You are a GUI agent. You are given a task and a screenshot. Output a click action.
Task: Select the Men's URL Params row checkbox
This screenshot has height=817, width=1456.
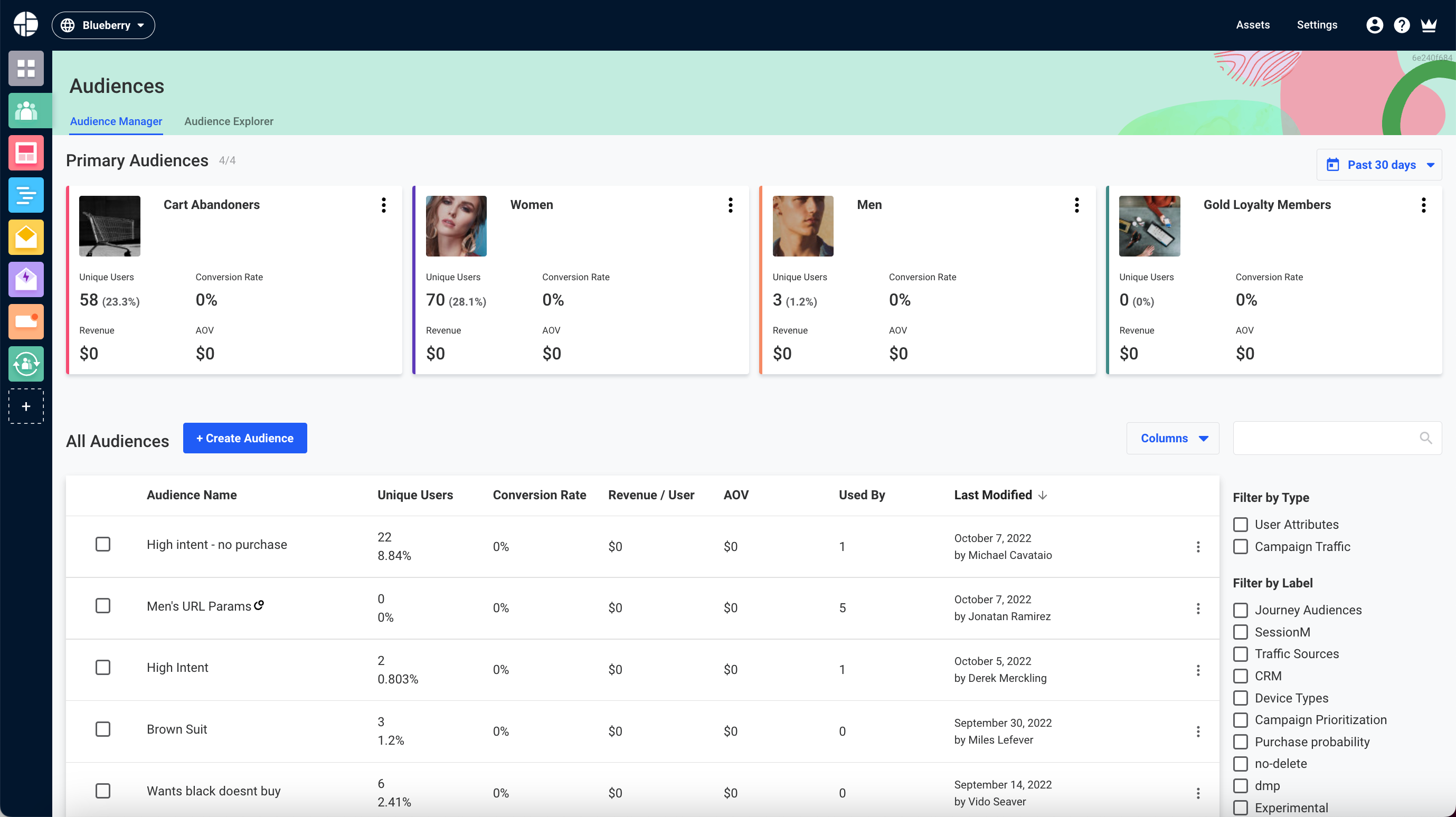pos(103,606)
